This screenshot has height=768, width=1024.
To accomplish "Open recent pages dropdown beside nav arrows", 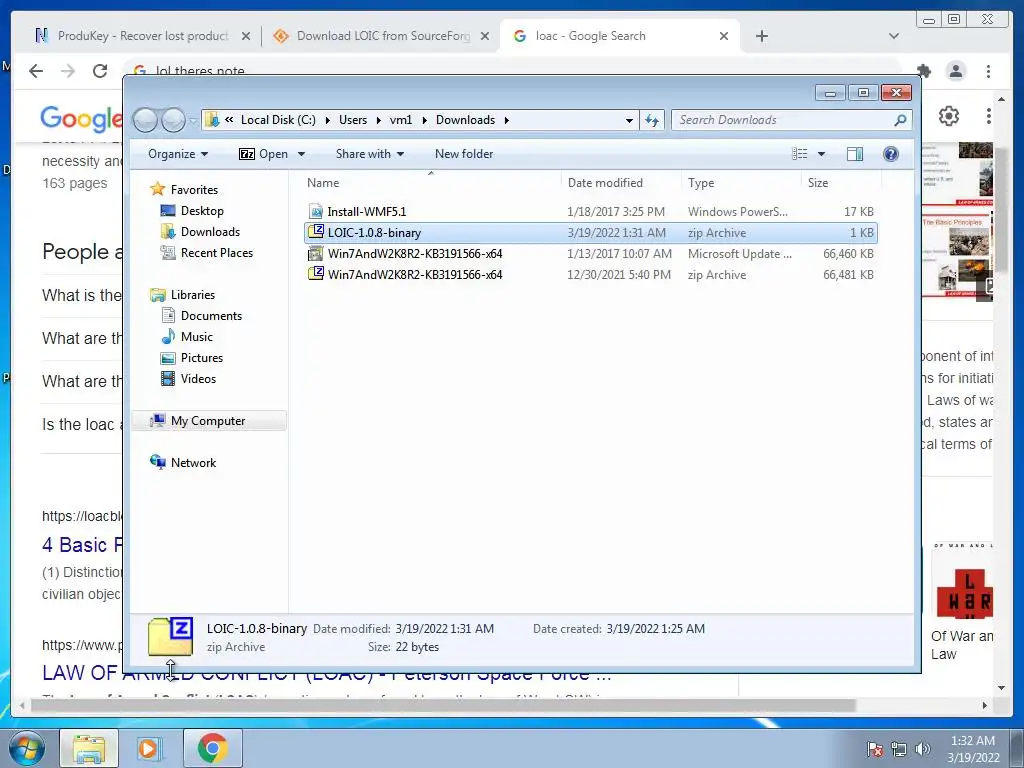I will coord(193,120).
